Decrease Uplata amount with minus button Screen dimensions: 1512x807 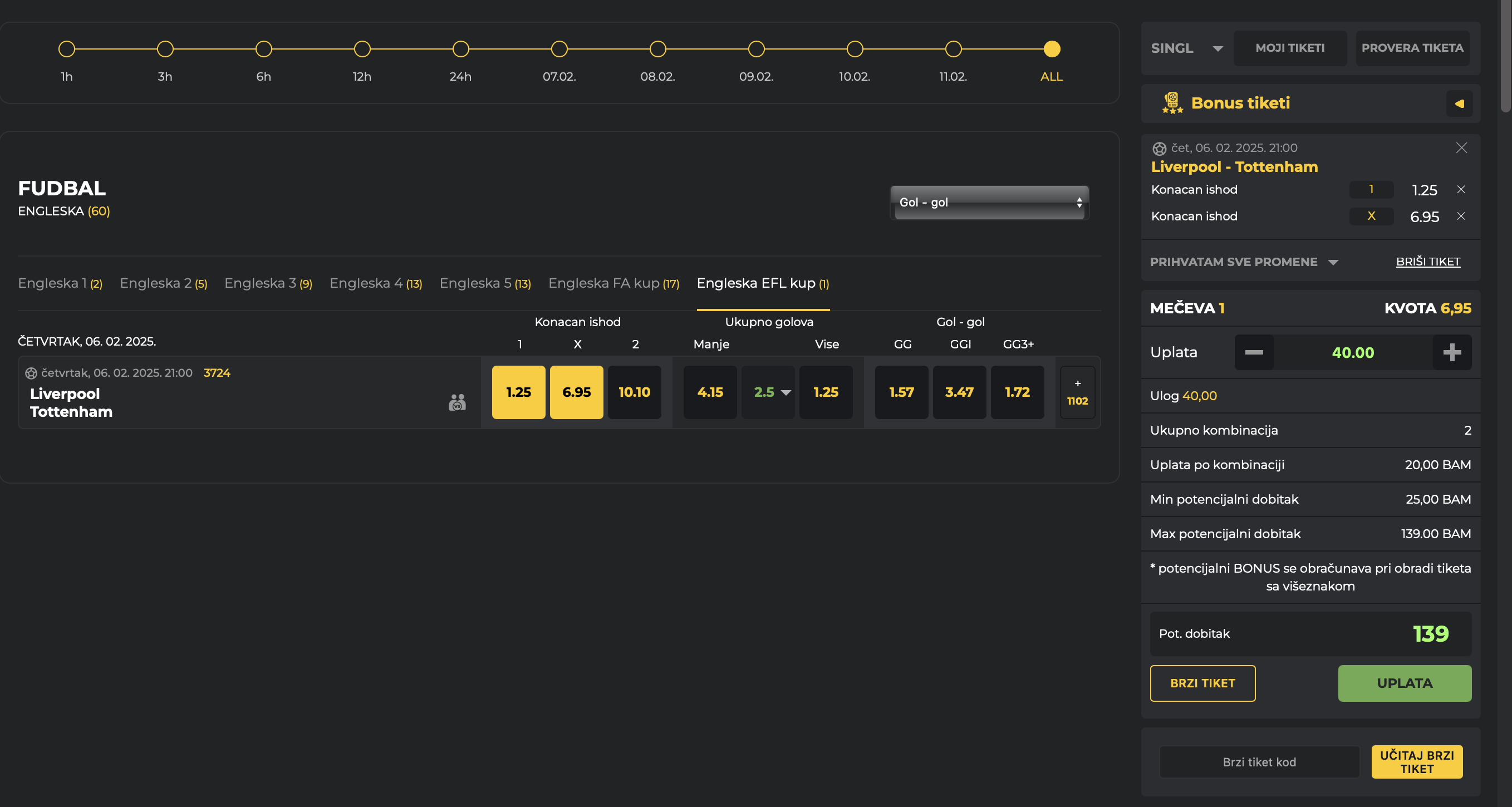[x=1254, y=352]
